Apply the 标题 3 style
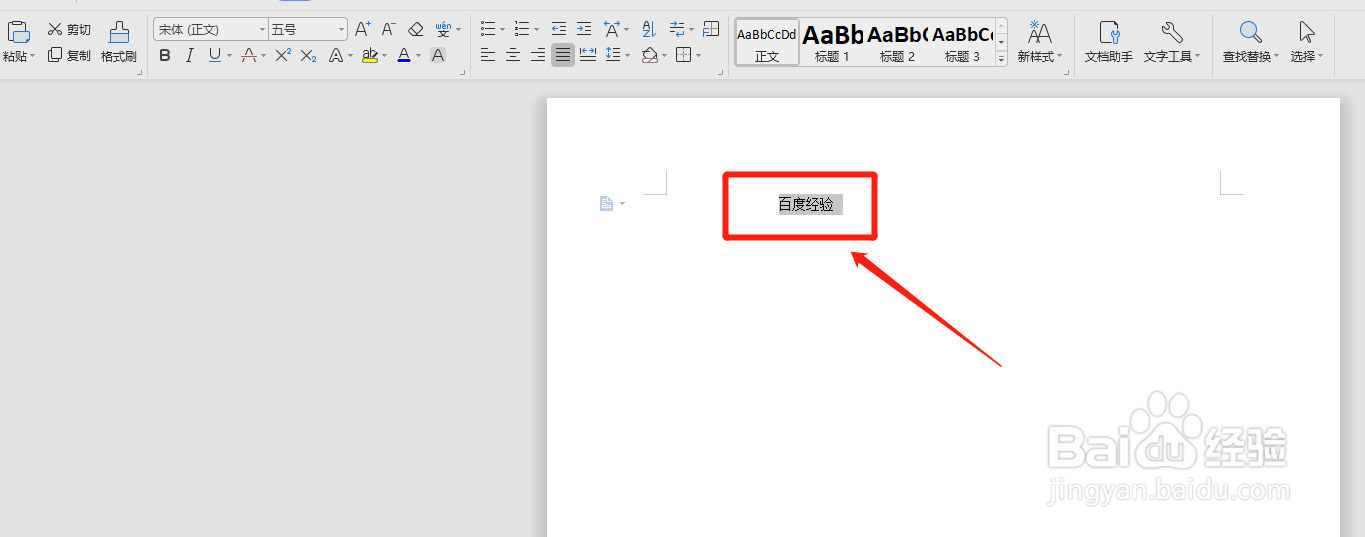This screenshot has height=537, width=1365. [x=962, y=42]
